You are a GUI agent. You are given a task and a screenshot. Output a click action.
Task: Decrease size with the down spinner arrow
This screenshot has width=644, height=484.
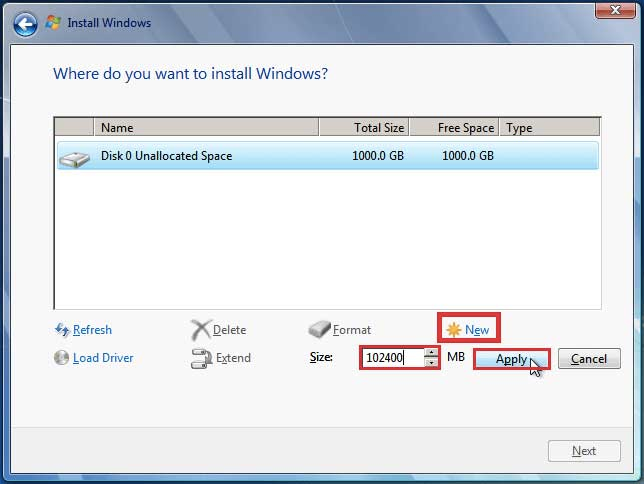tap(431, 362)
